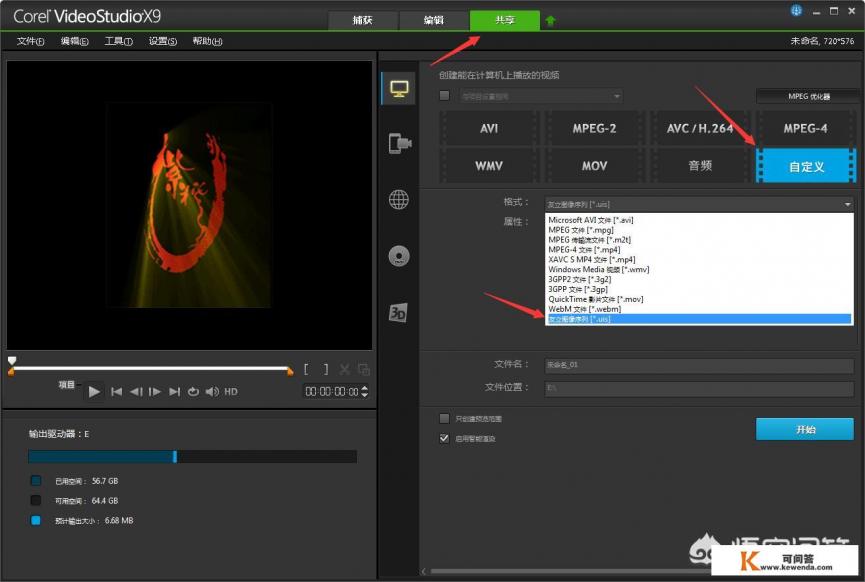This screenshot has height=582, width=865.
Task: Pick Windows Media [*.wmv] in format list
Action: coord(598,269)
